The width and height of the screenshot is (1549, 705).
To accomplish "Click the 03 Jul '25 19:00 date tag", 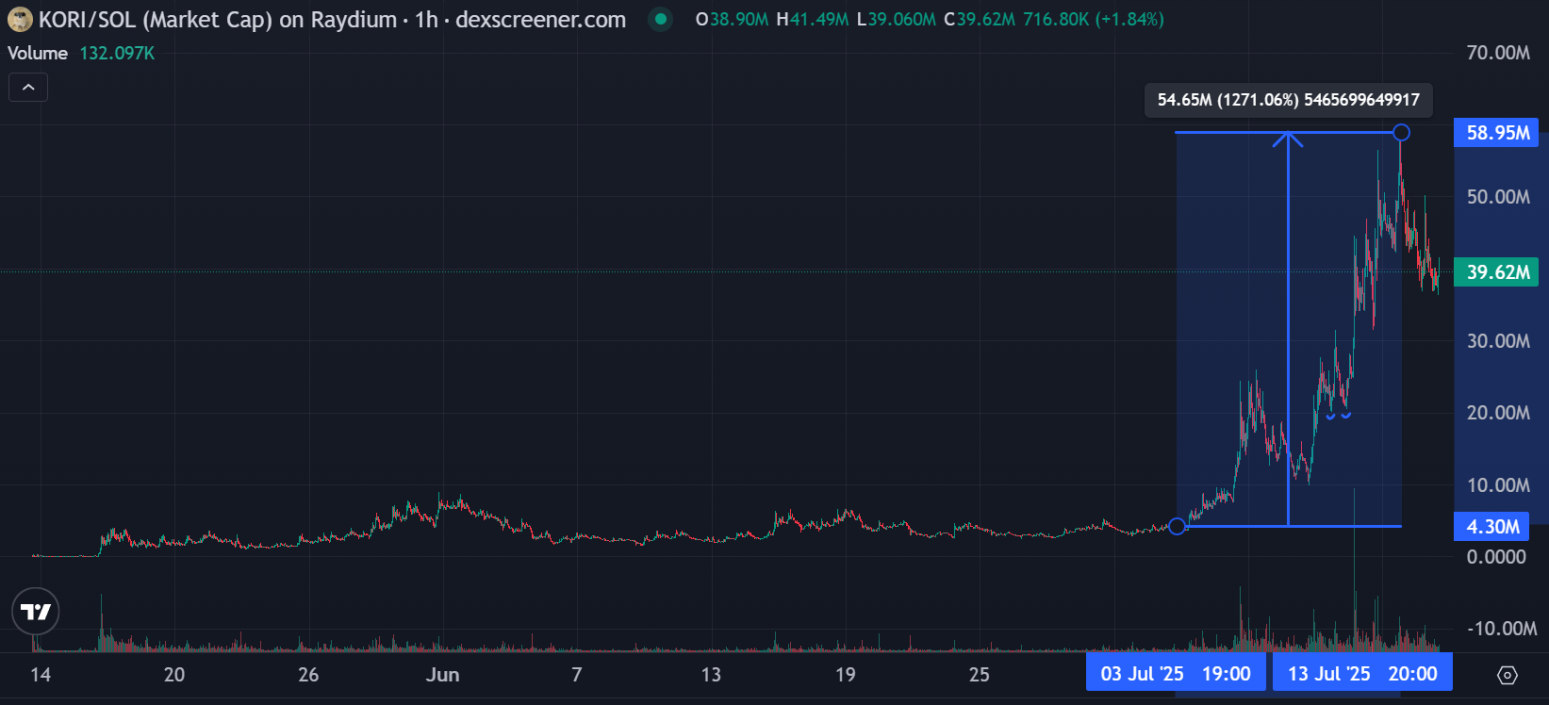I will (1176, 673).
